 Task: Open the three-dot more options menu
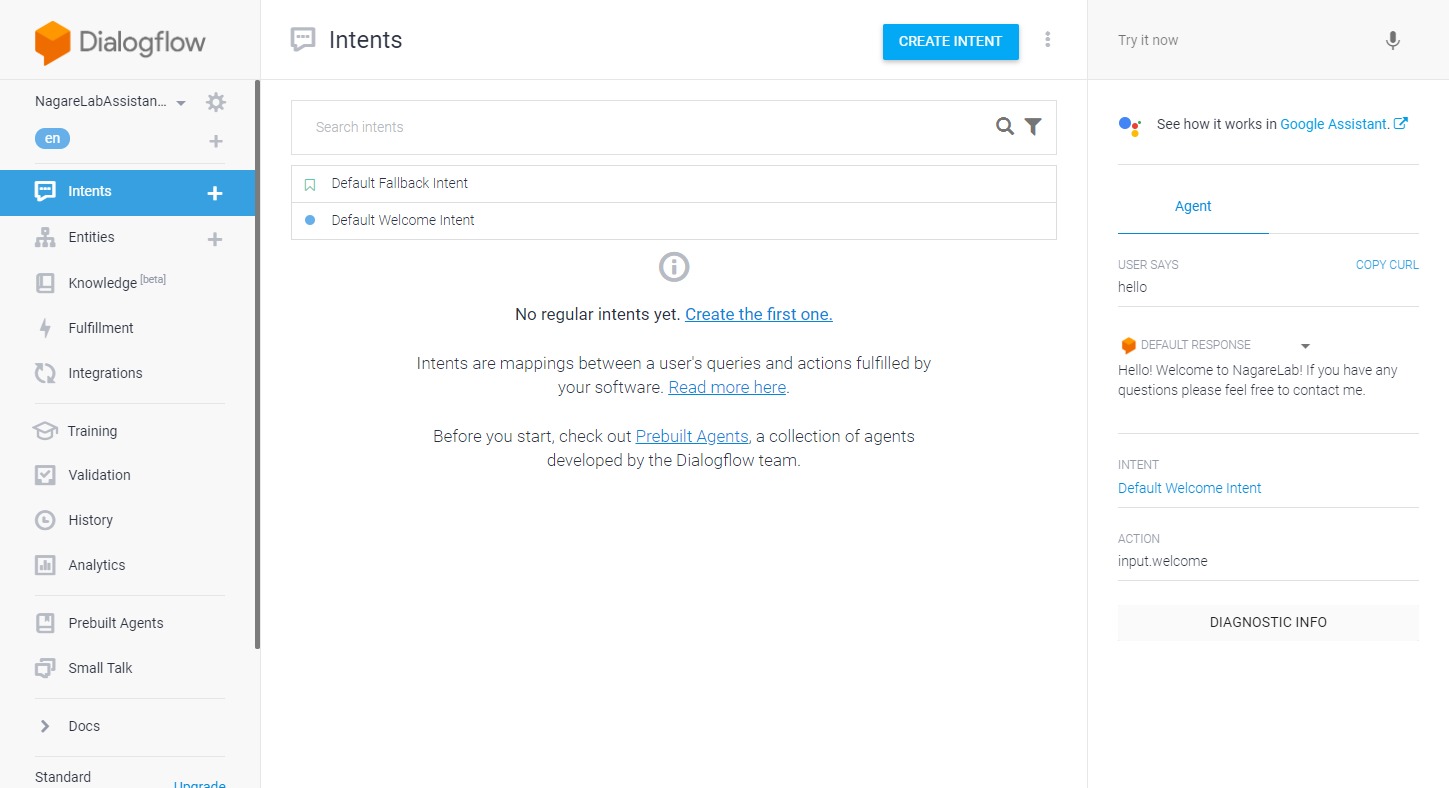point(1047,40)
